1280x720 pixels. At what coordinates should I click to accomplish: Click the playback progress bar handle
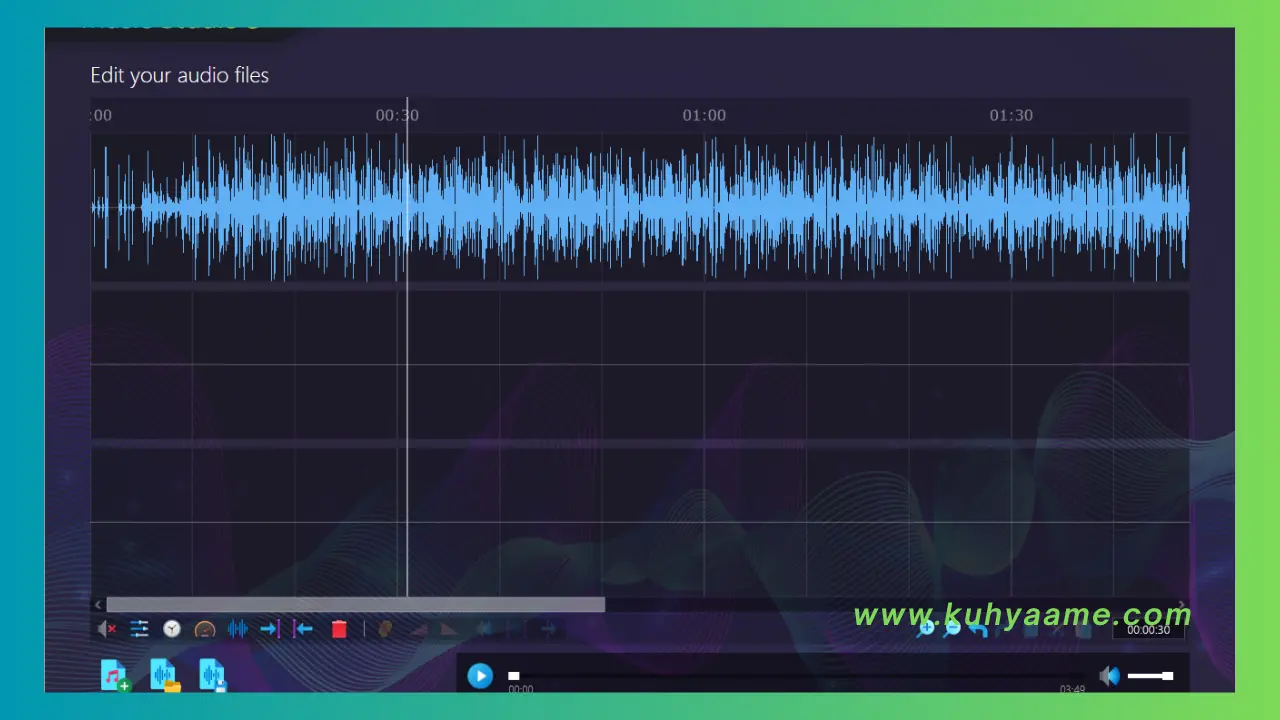[514, 676]
